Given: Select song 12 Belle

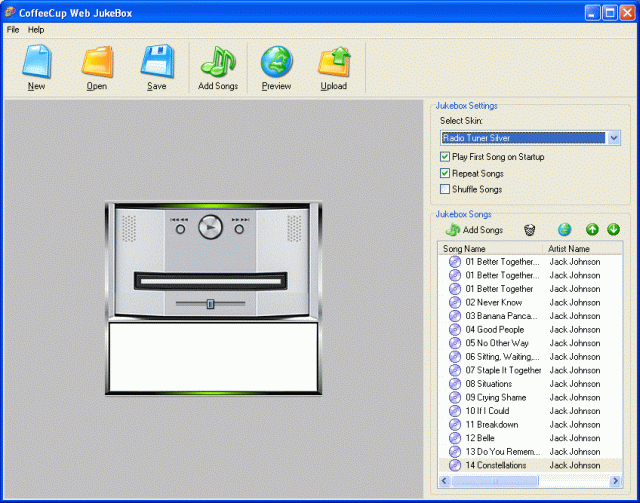Looking at the screenshot, I should pyautogui.click(x=480, y=438).
